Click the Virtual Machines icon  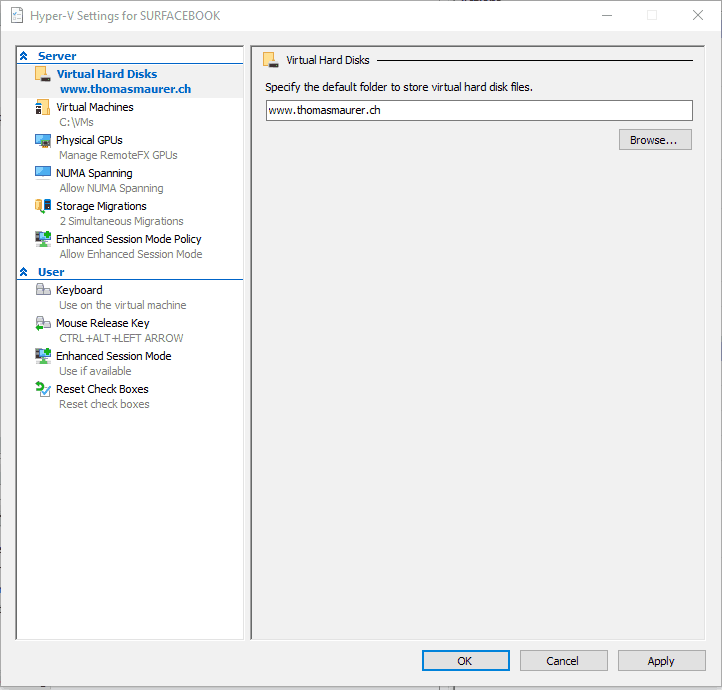click(43, 107)
